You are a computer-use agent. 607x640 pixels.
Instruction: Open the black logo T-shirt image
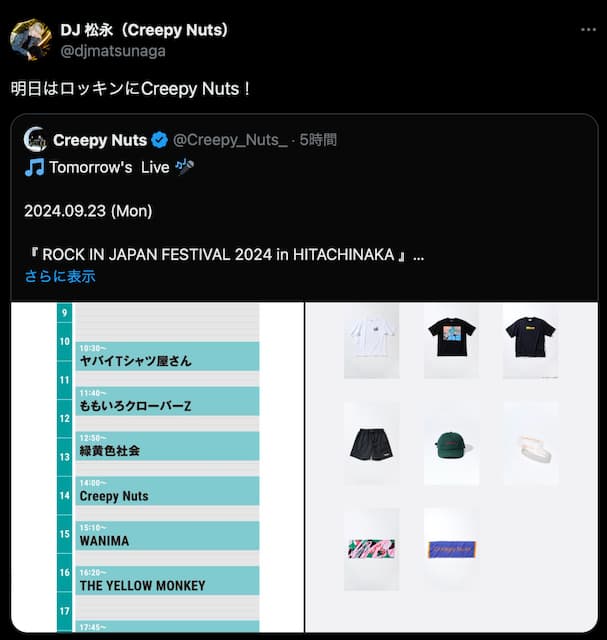coord(530,341)
